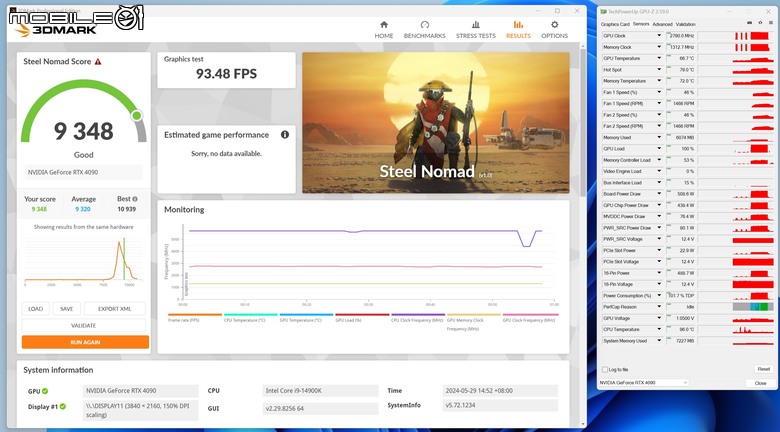The width and height of the screenshot is (780, 432).
Task: Click the 2024-05-29 14:52 time field
Action: click(x=500, y=391)
